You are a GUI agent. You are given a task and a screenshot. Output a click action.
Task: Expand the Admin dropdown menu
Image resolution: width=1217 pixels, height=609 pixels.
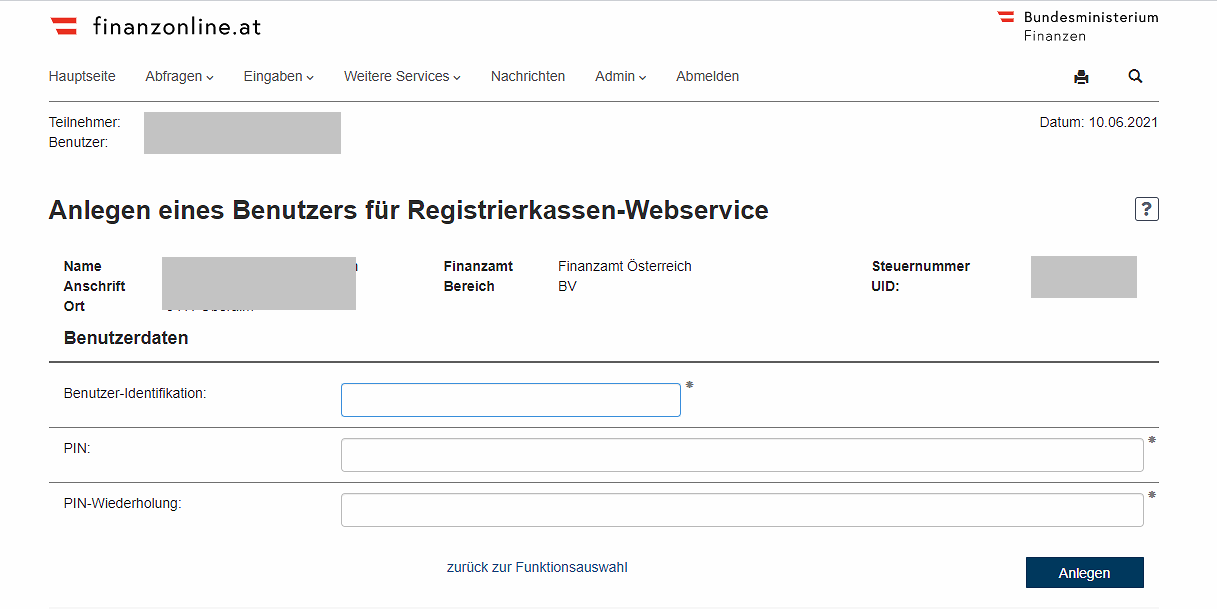pyautogui.click(x=620, y=76)
